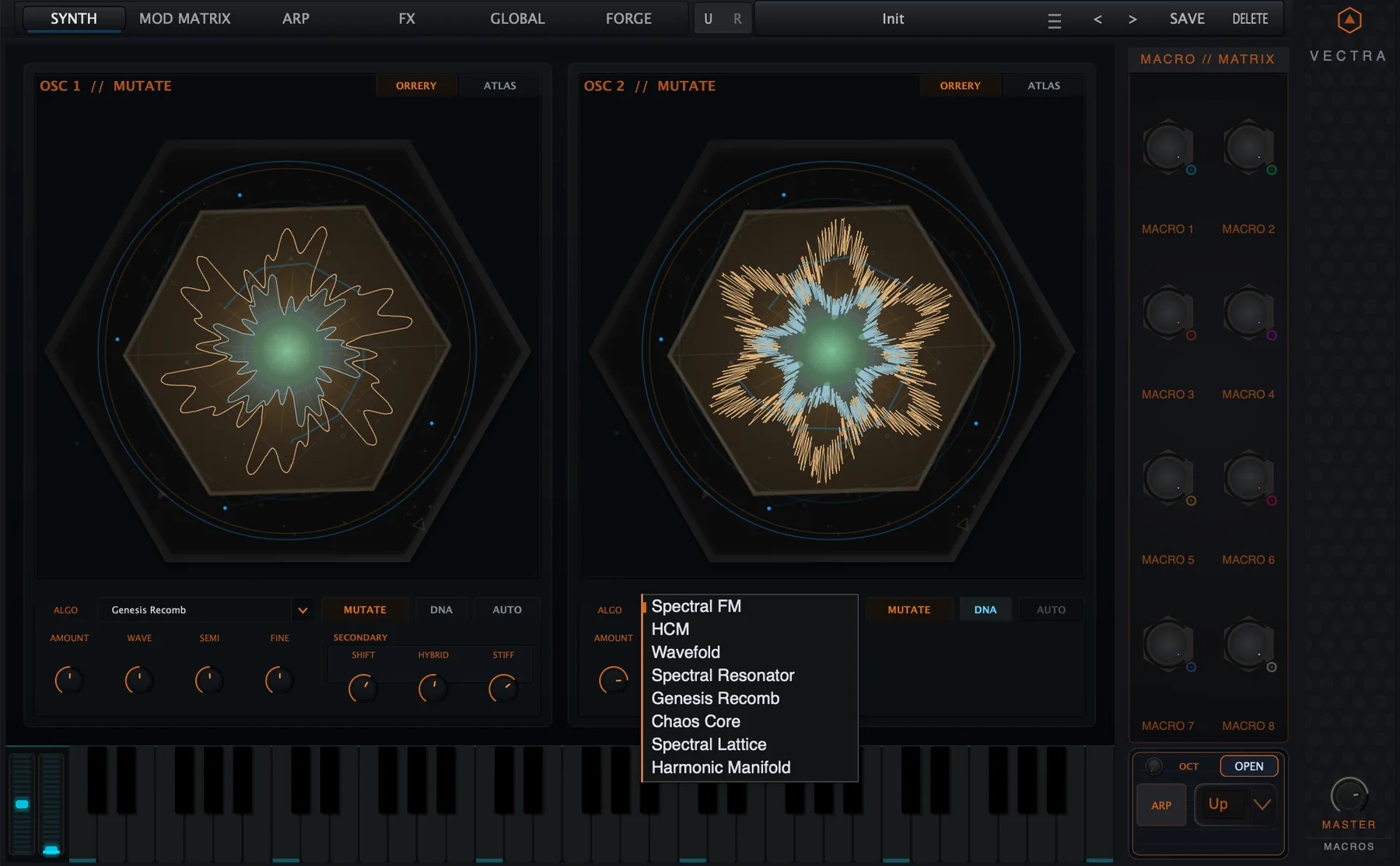The height and width of the screenshot is (866, 1400).
Task: Click the white assign ring under Macro 8 knob
Action: click(x=1272, y=667)
